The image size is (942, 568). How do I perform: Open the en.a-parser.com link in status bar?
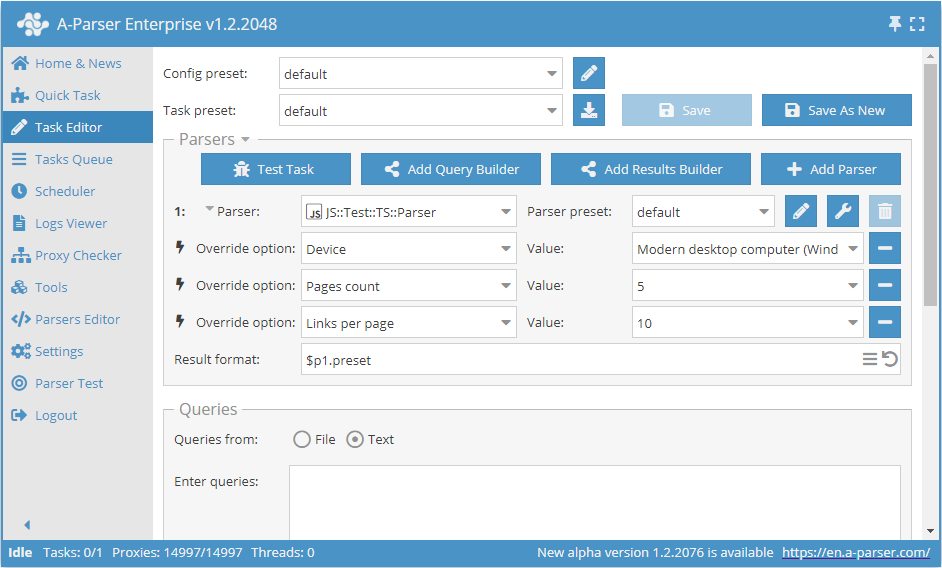point(856,552)
